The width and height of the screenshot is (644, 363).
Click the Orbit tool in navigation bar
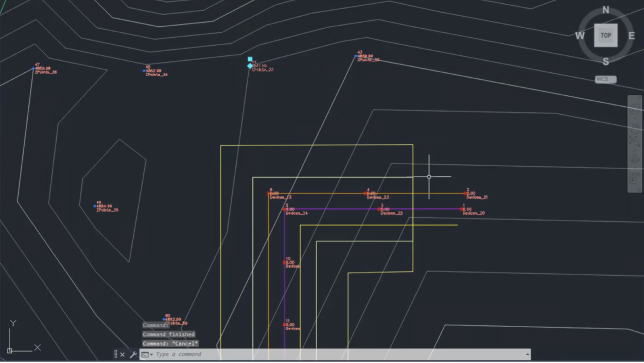coord(635,160)
